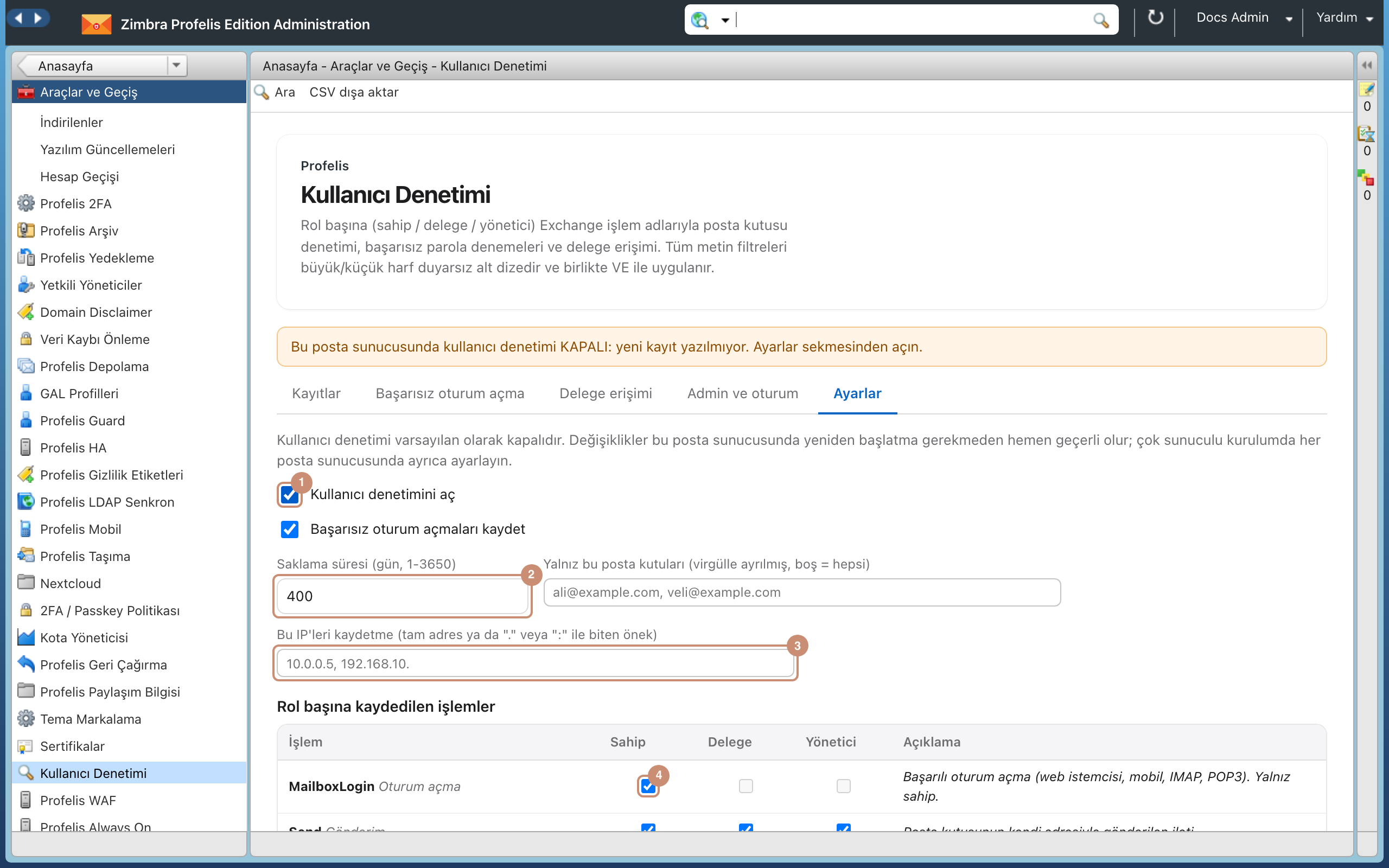1389x868 pixels.
Task: Click the back navigation arrow
Action: coord(18,18)
